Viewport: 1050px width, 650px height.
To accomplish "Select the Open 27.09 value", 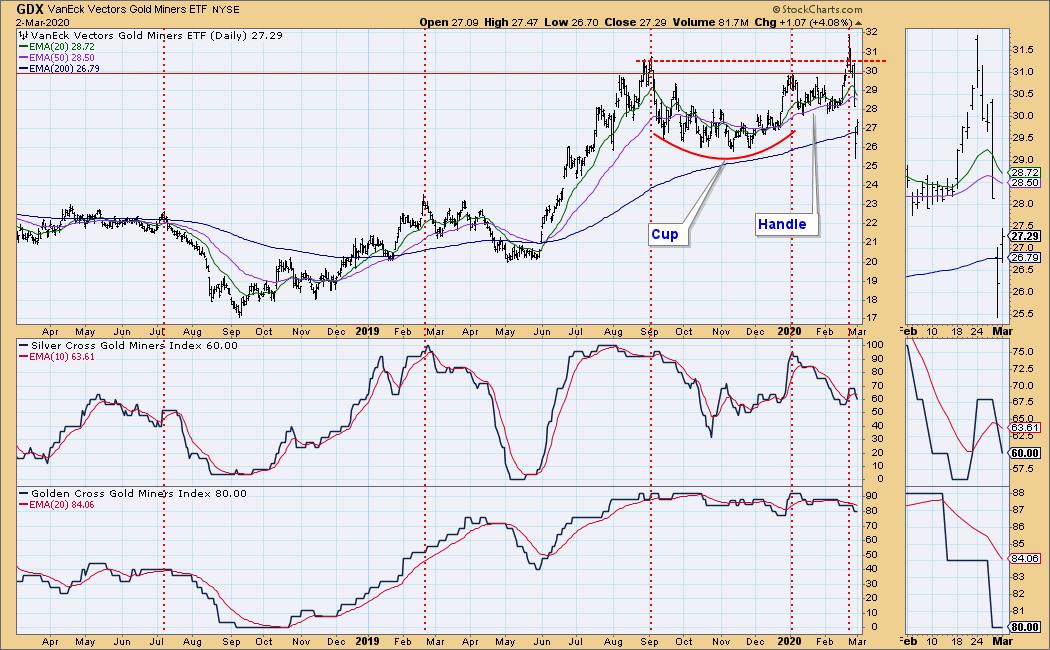I will point(448,22).
